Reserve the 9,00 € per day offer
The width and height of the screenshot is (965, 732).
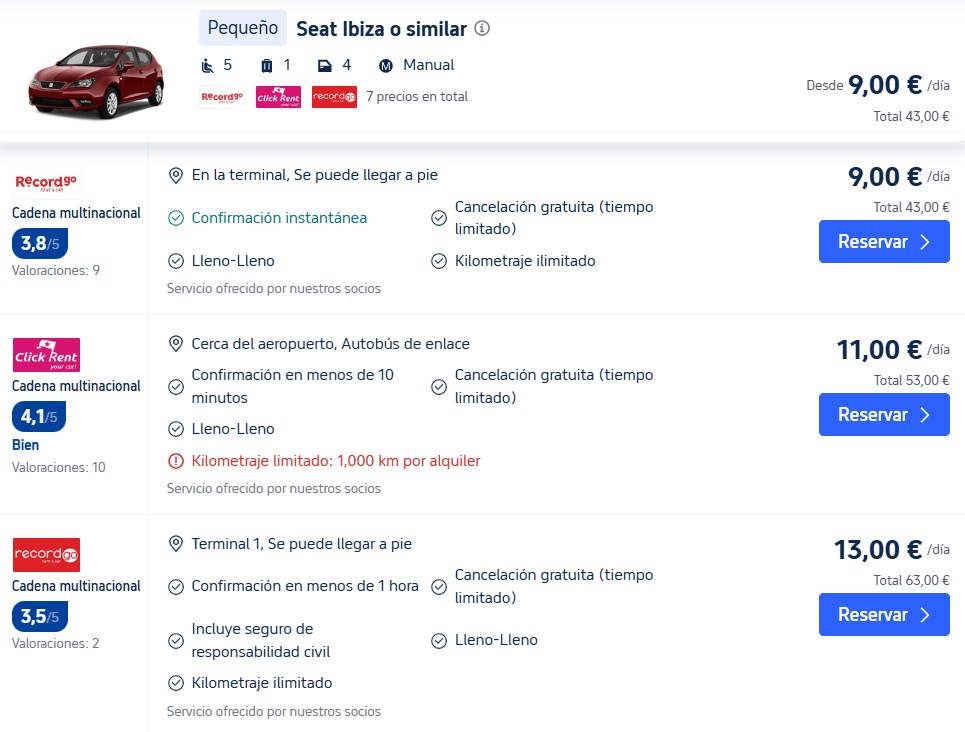click(x=884, y=242)
